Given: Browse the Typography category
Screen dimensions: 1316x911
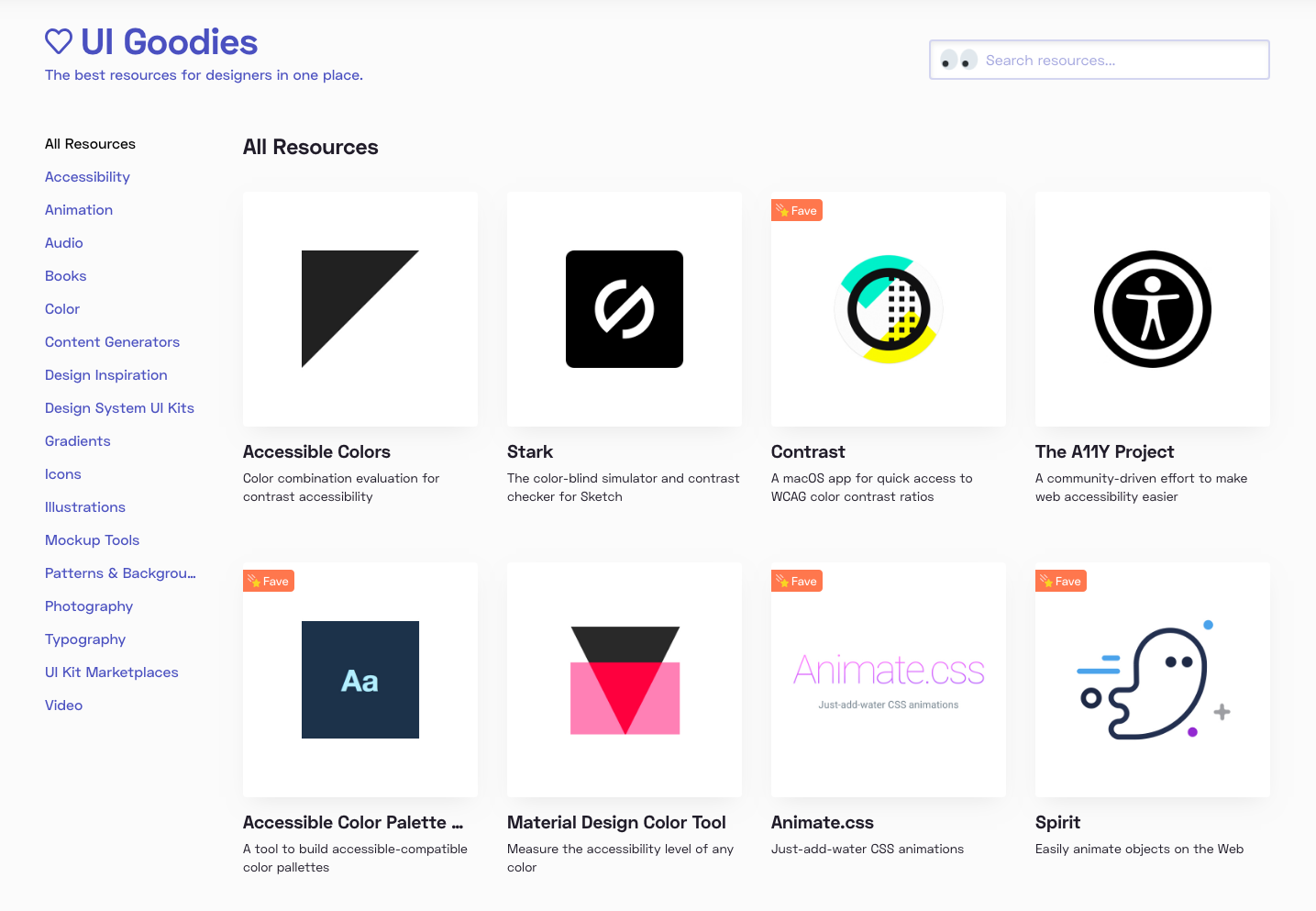Looking at the screenshot, I should (85, 639).
